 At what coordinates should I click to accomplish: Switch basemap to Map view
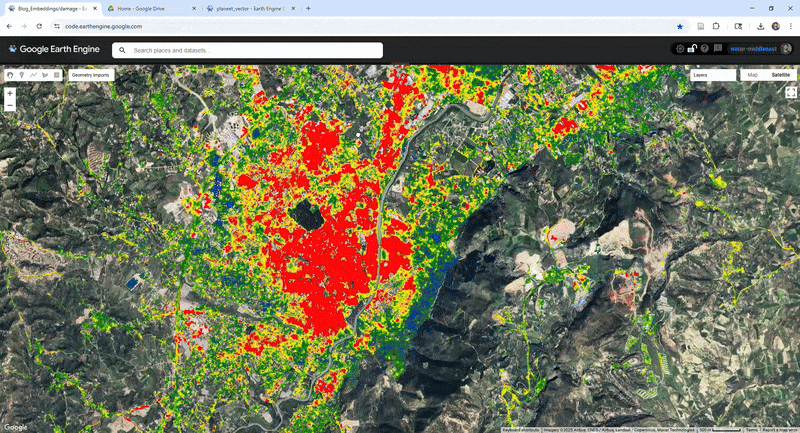tap(752, 75)
